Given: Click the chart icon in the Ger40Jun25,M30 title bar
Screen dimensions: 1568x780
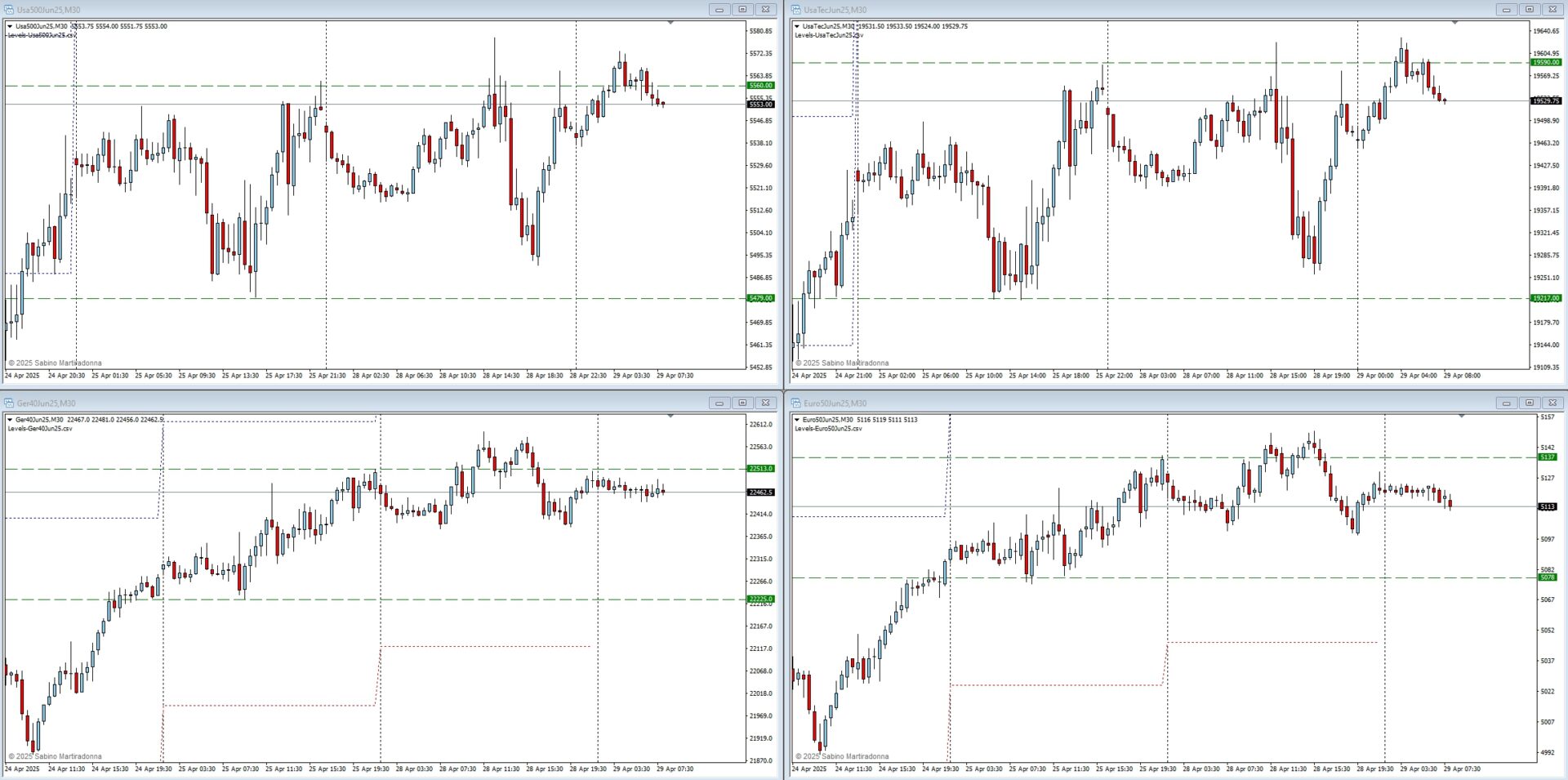Looking at the screenshot, I should [9, 403].
